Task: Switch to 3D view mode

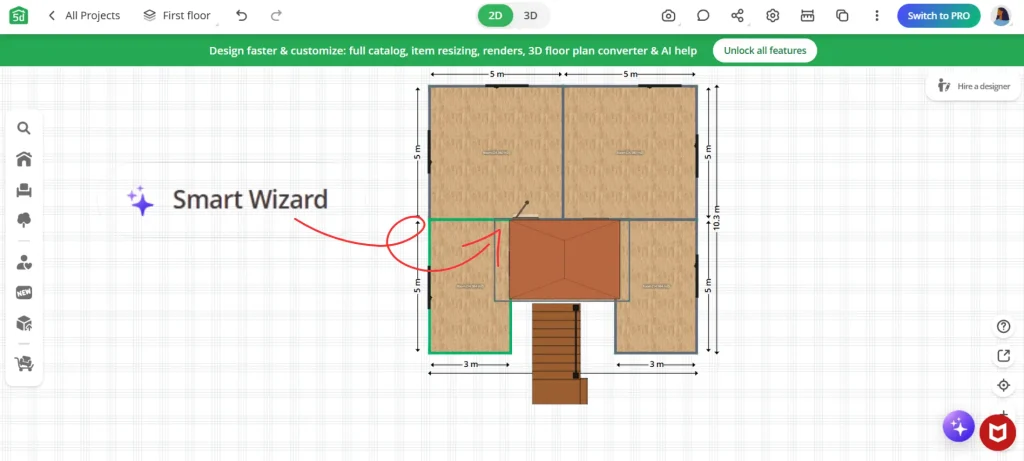Action: pos(531,16)
